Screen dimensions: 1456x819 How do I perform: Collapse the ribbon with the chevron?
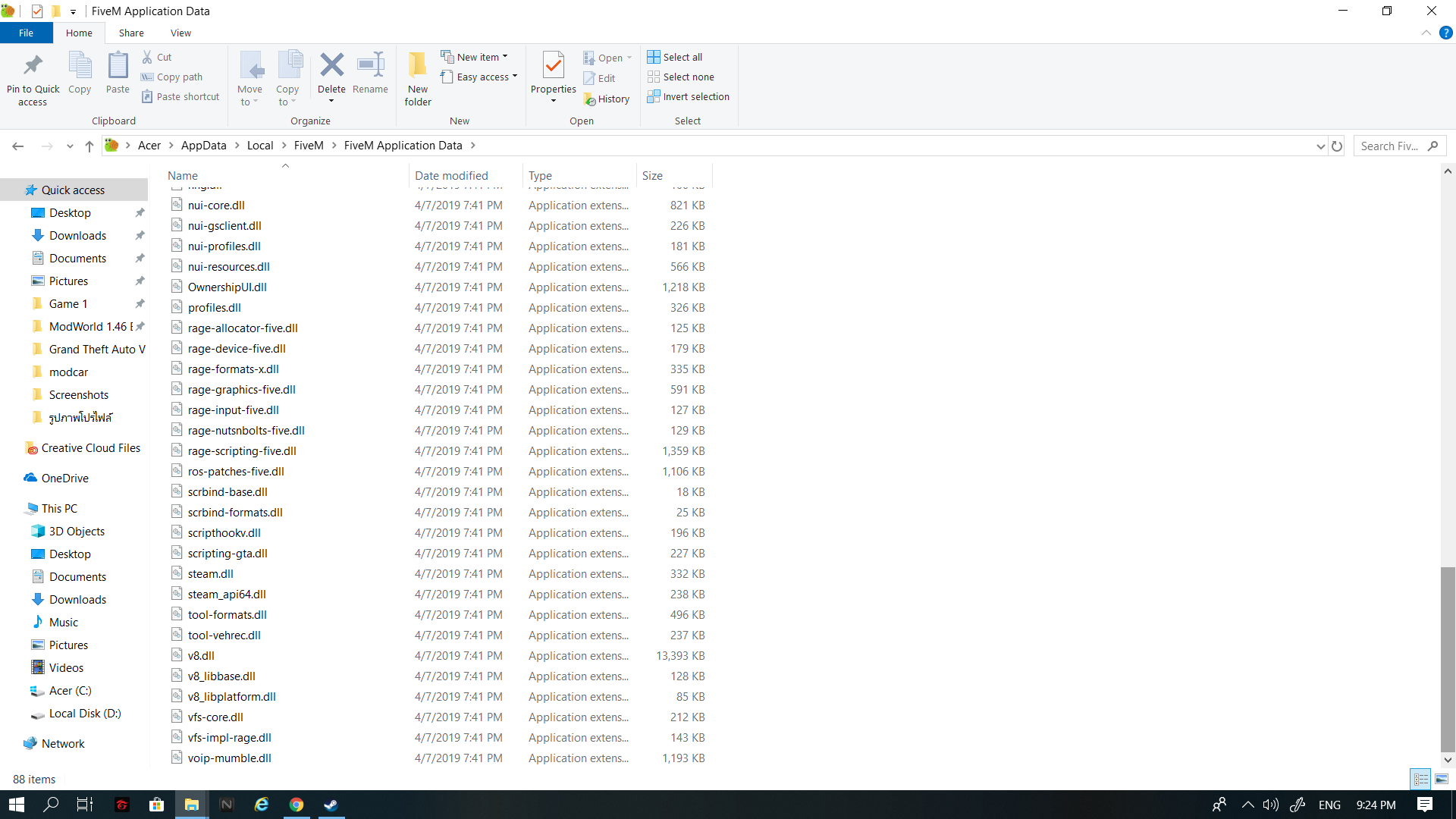coord(1426,33)
